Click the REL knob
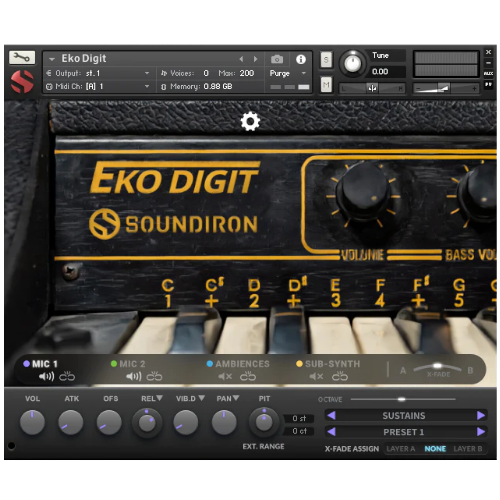The height and width of the screenshot is (500, 500). pos(147,423)
